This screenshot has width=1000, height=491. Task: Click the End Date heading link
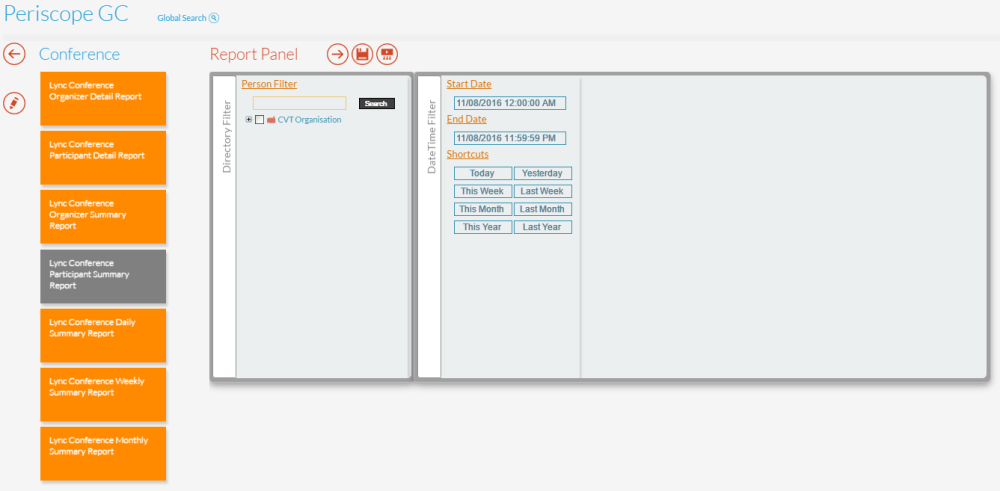467,119
